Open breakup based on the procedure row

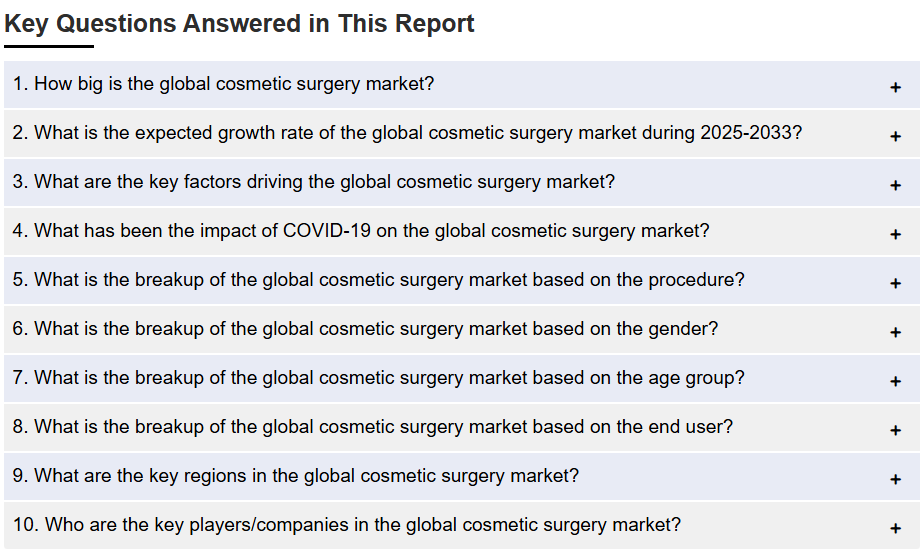pyautogui.click(x=462, y=280)
